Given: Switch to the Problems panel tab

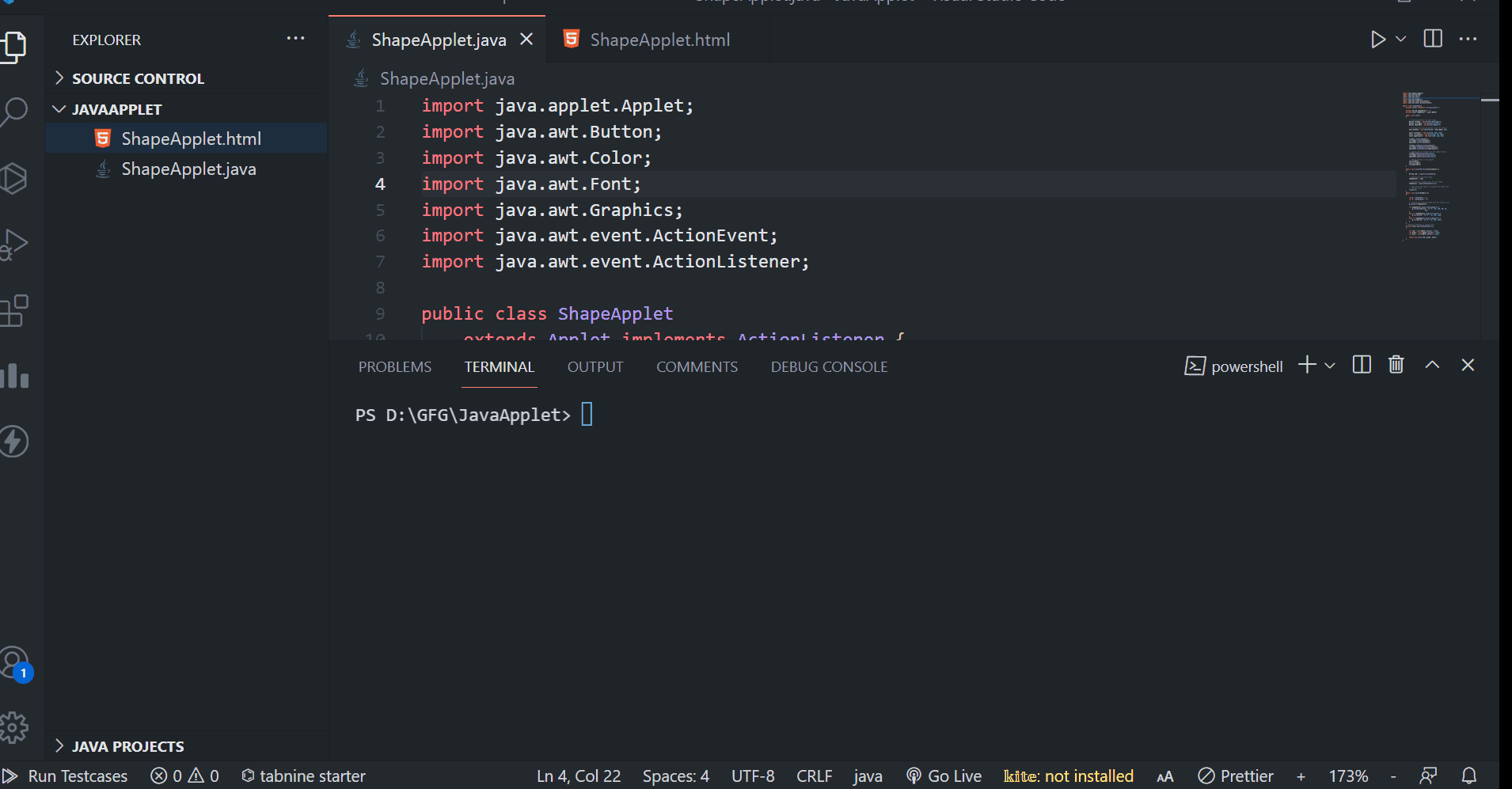Looking at the screenshot, I should [395, 367].
